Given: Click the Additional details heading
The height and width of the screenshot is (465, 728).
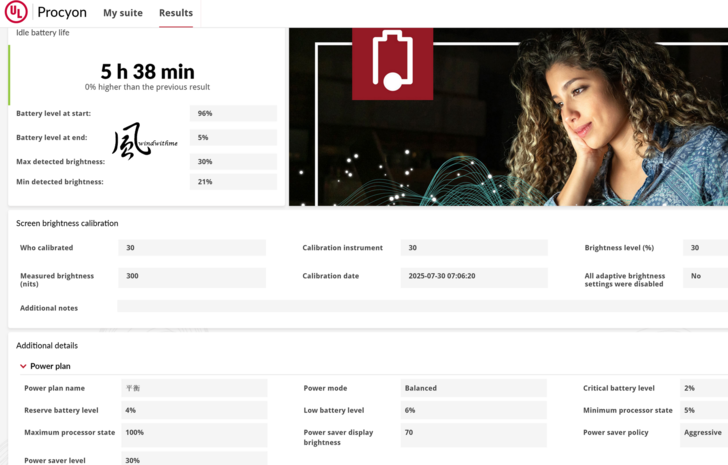Looking at the screenshot, I should point(47,345).
